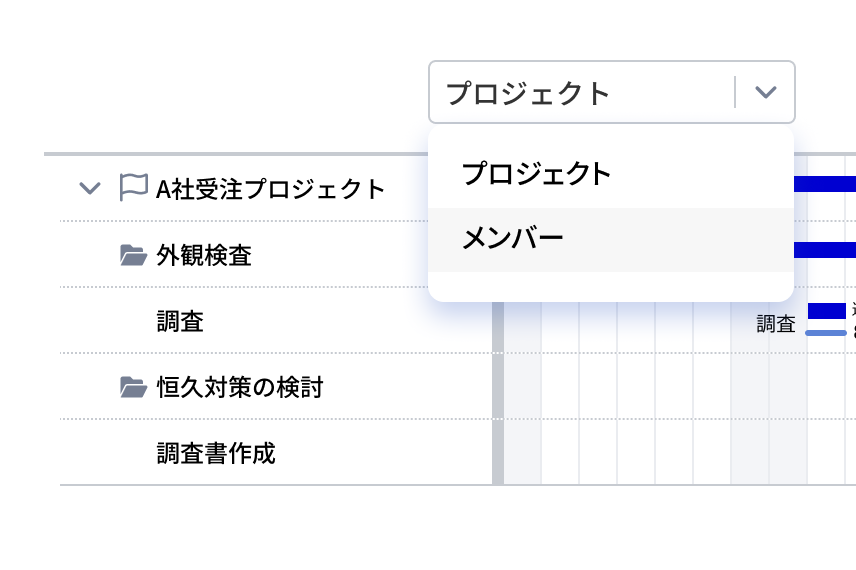Open the プロジェクト dropdown arrow

765,93
